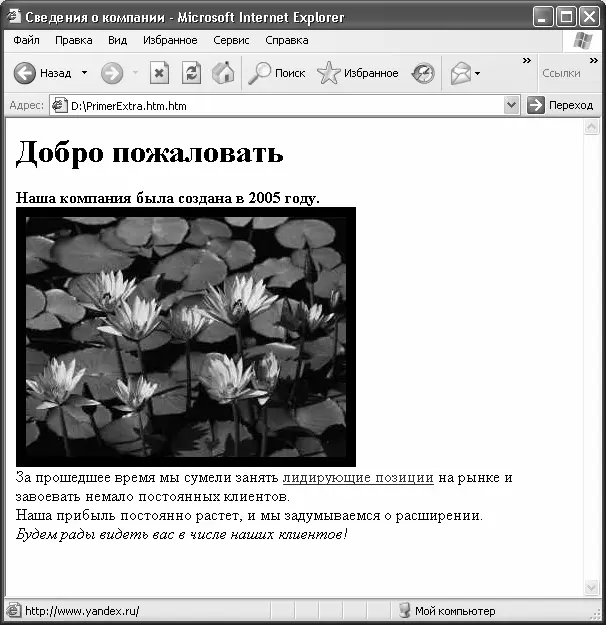The image size is (606, 625).
Task: Open the Избранное favorites star in toolbar
Action: click(358, 73)
